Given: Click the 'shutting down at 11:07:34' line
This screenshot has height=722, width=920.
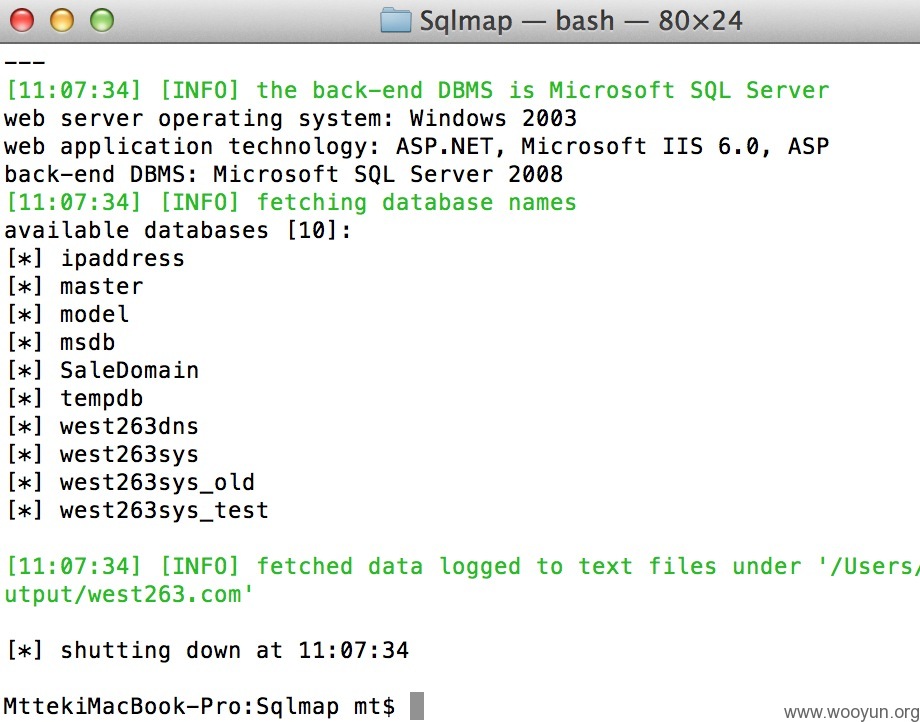Looking at the screenshot, I should point(207,650).
